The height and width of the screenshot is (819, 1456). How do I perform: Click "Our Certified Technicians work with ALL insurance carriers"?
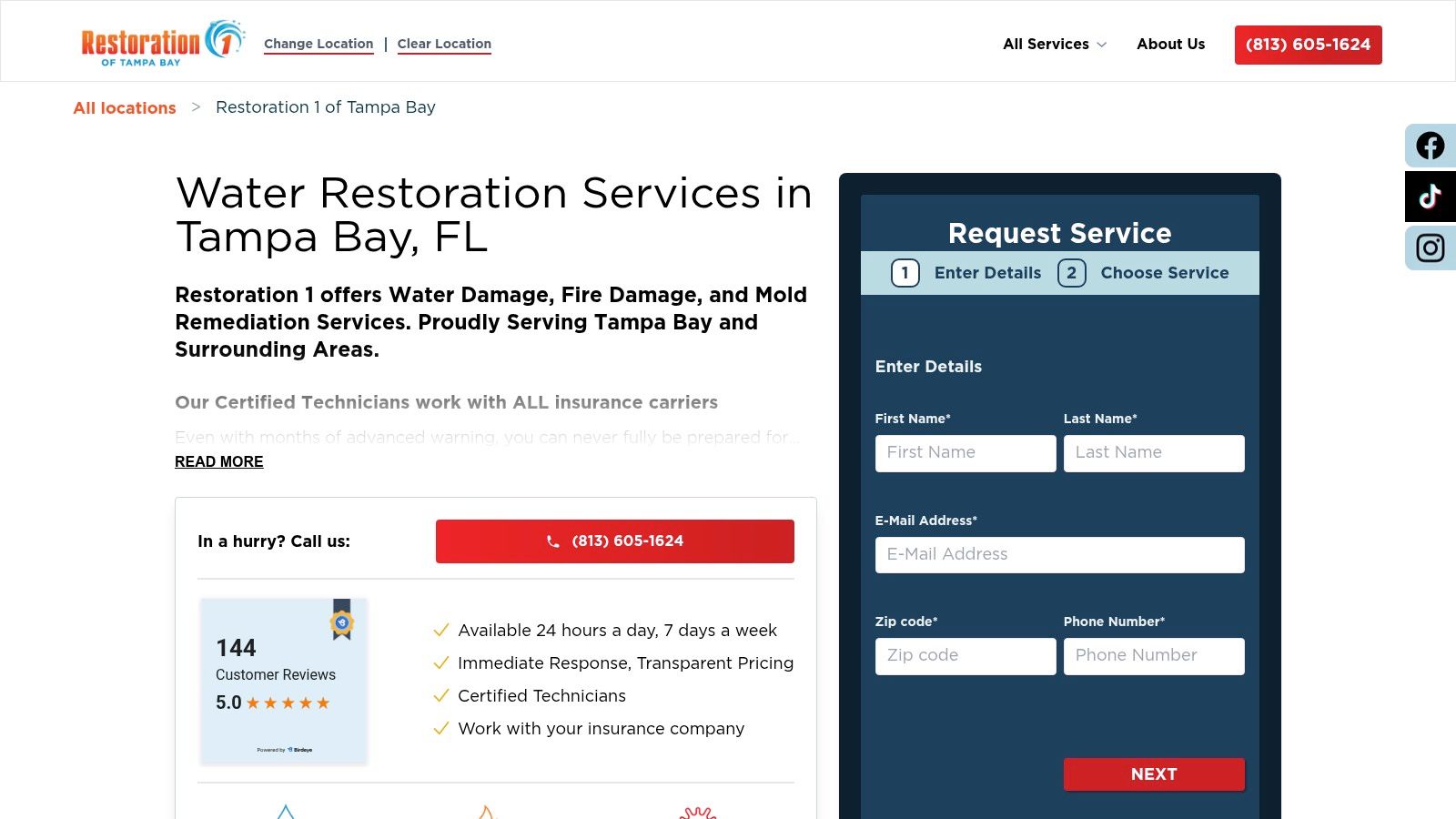pyautogui.click(x=446, y=402)
